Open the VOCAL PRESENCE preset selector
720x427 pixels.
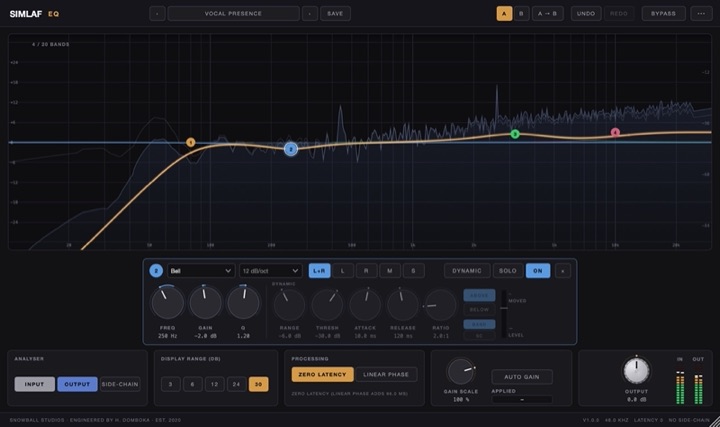[233, 13]
